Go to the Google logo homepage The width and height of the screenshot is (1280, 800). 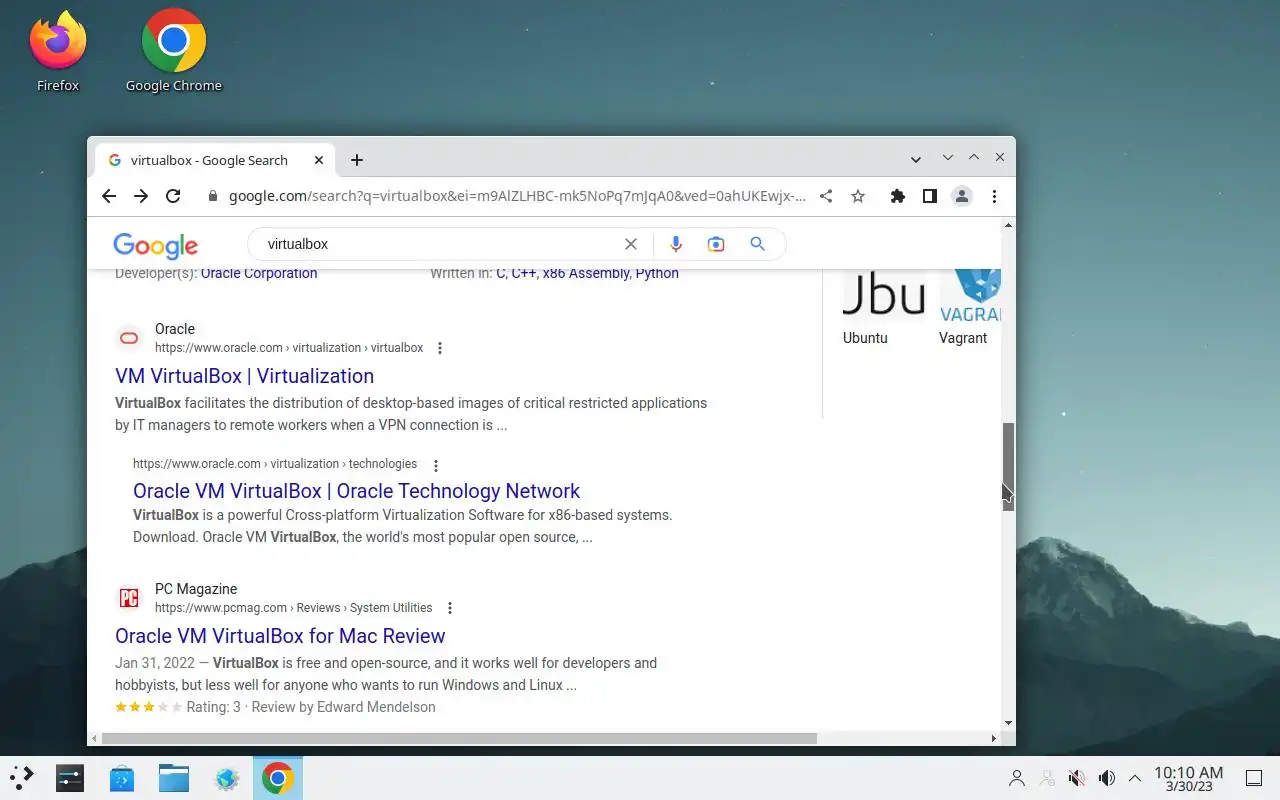click(156, 246)
